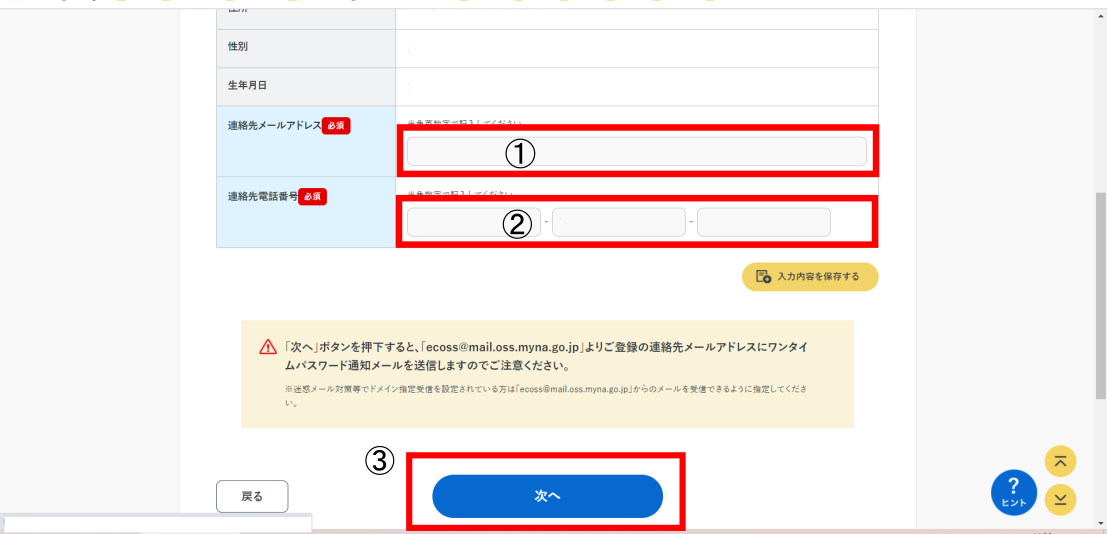Viewport: 1107px width, 534px height.
Task: Click the circled number ③ annotation
Action: pos(378,461)
